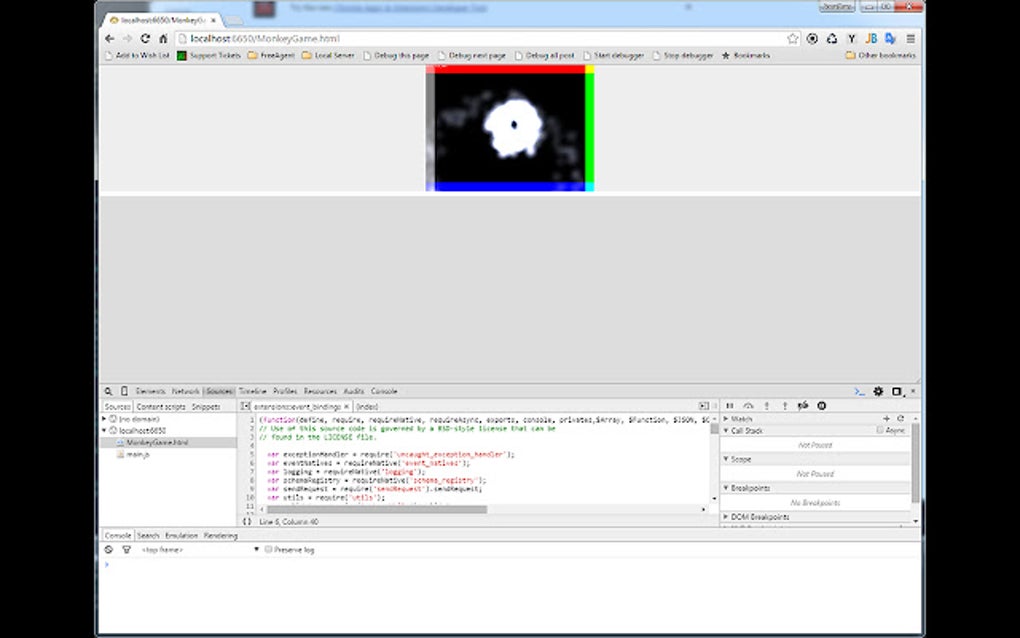1020x638 pixels.
Task: Open DevTools settings with the gear icon
Action: tap(878, 392)
